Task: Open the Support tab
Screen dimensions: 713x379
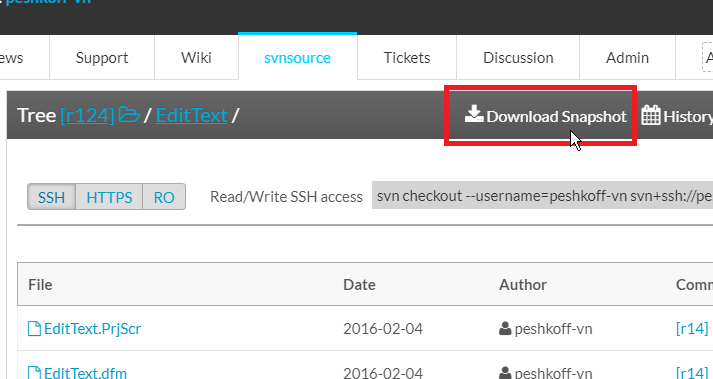Action: (102, 58)
